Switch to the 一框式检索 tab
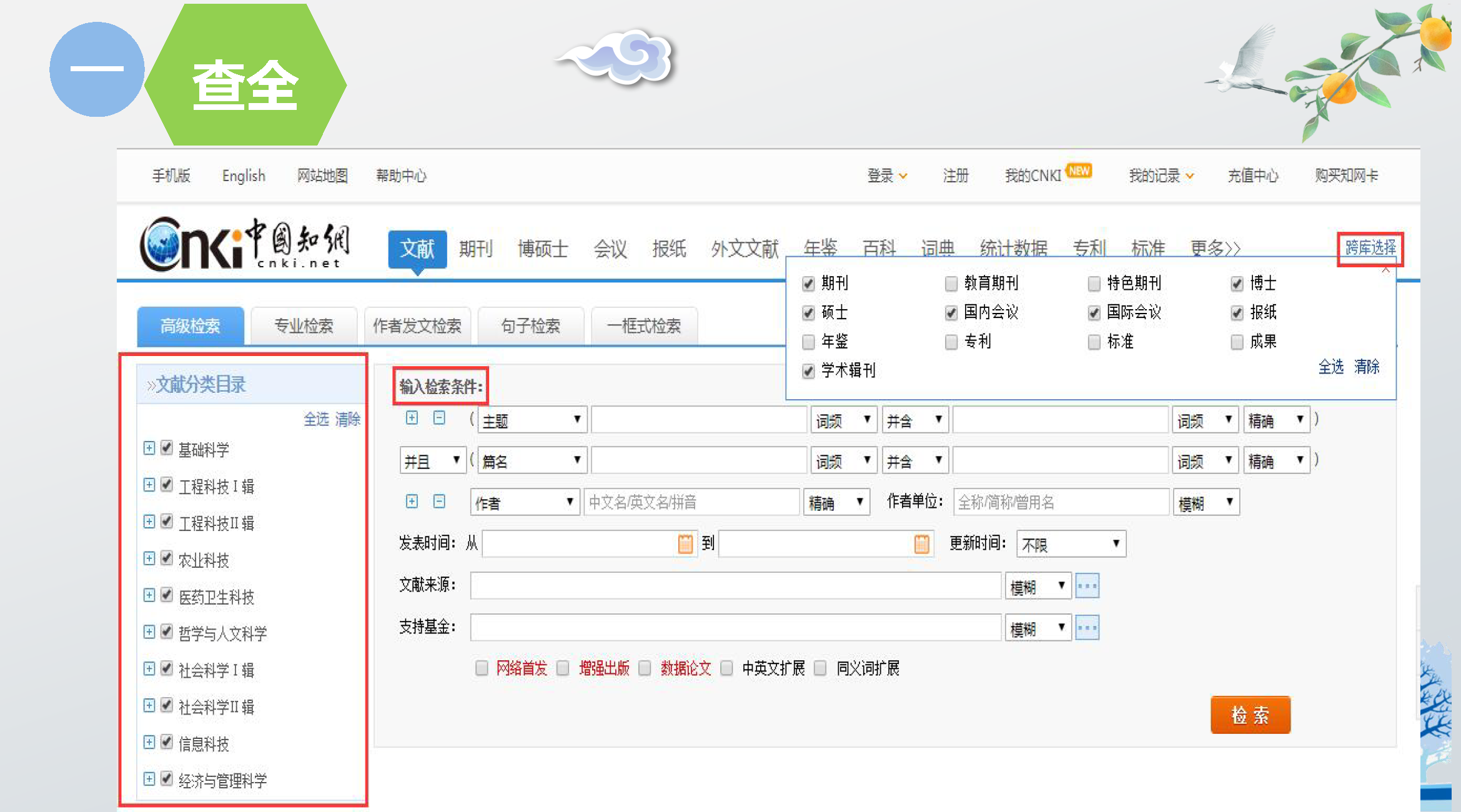 click(x=644, y=326)
